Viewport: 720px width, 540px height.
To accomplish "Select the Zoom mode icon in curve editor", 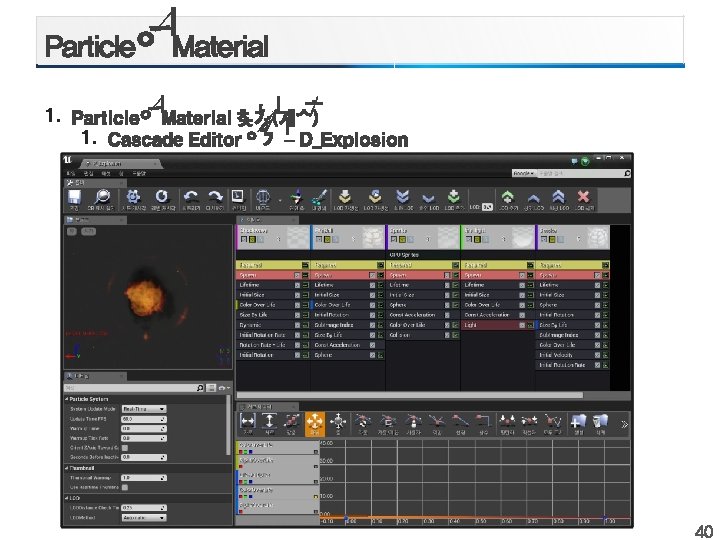I will [x=338, y=421].
